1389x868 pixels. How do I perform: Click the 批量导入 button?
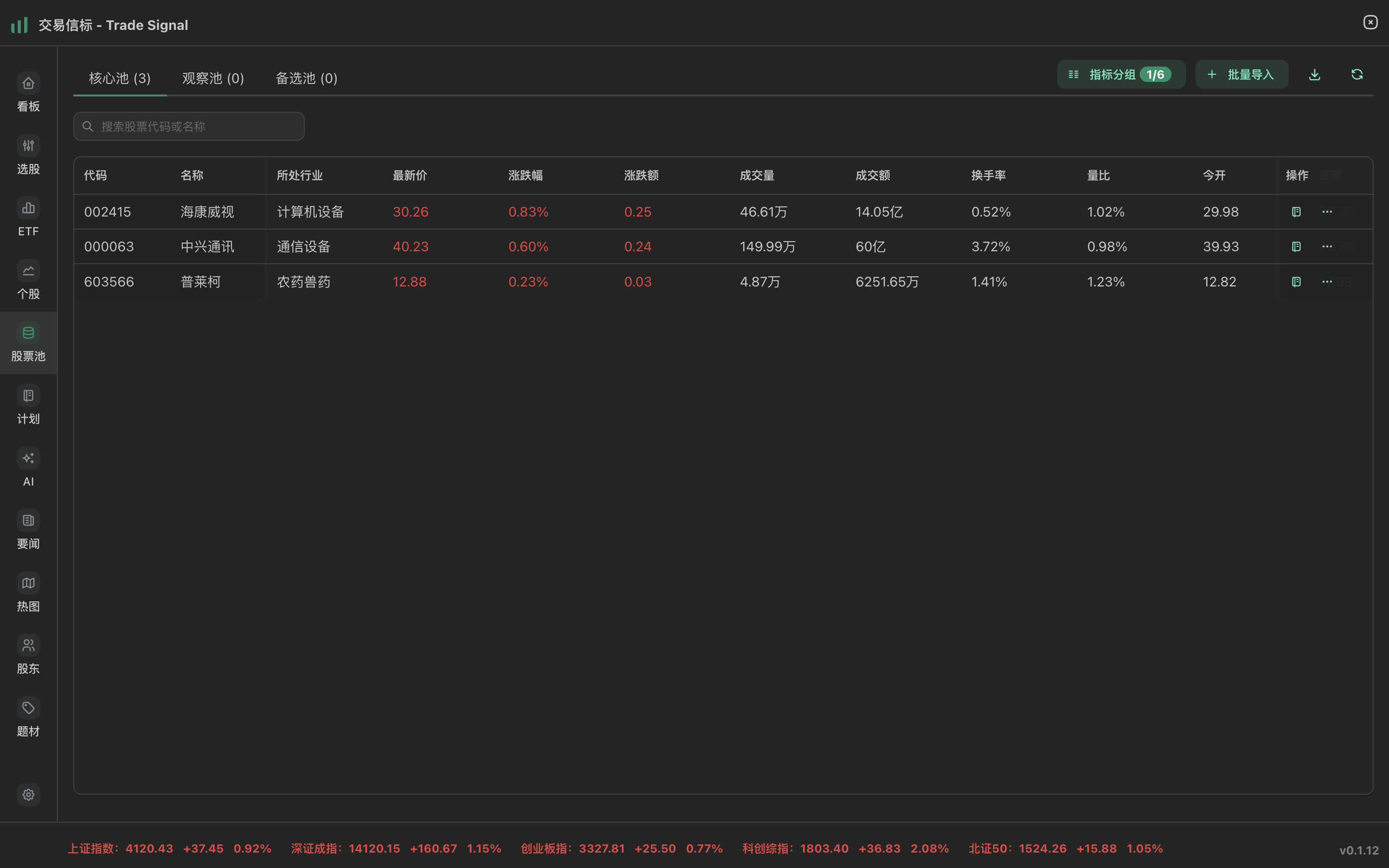click(1241, 75)
